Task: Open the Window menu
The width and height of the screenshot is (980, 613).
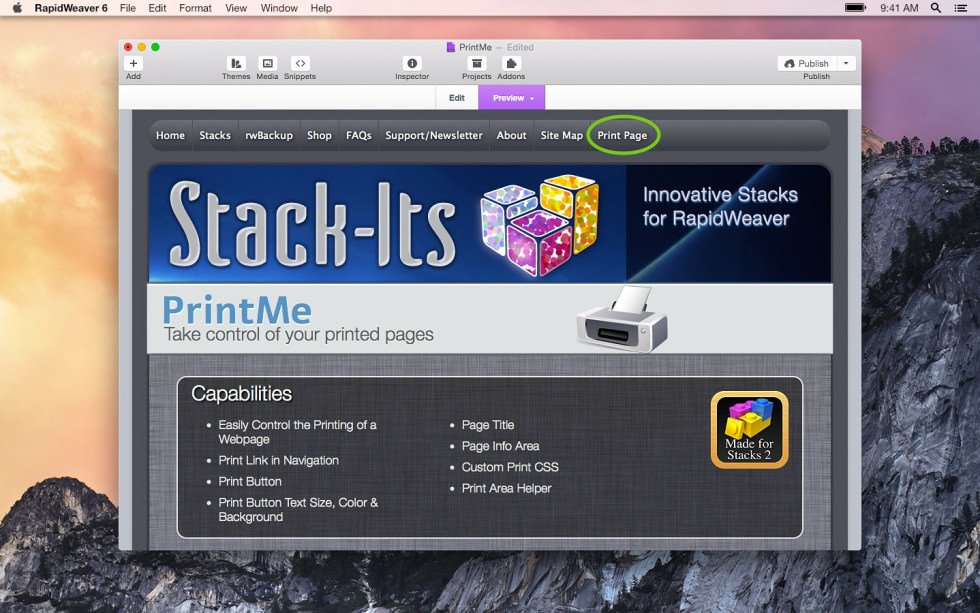Action: click(279, 8)
